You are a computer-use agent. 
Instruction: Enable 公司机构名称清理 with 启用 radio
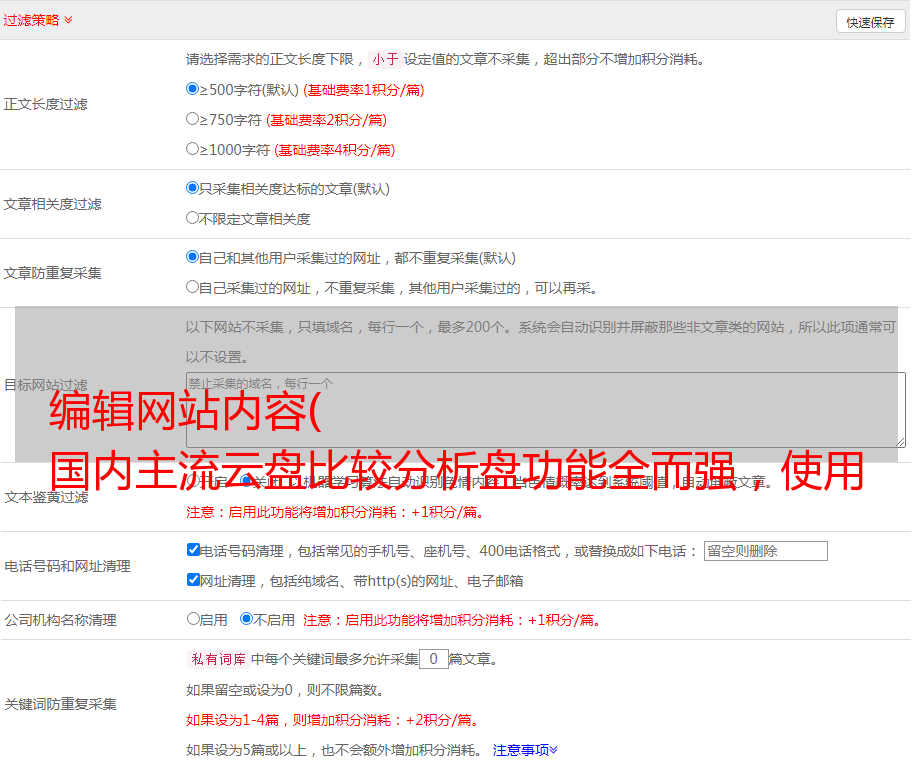tap(193, 619)
